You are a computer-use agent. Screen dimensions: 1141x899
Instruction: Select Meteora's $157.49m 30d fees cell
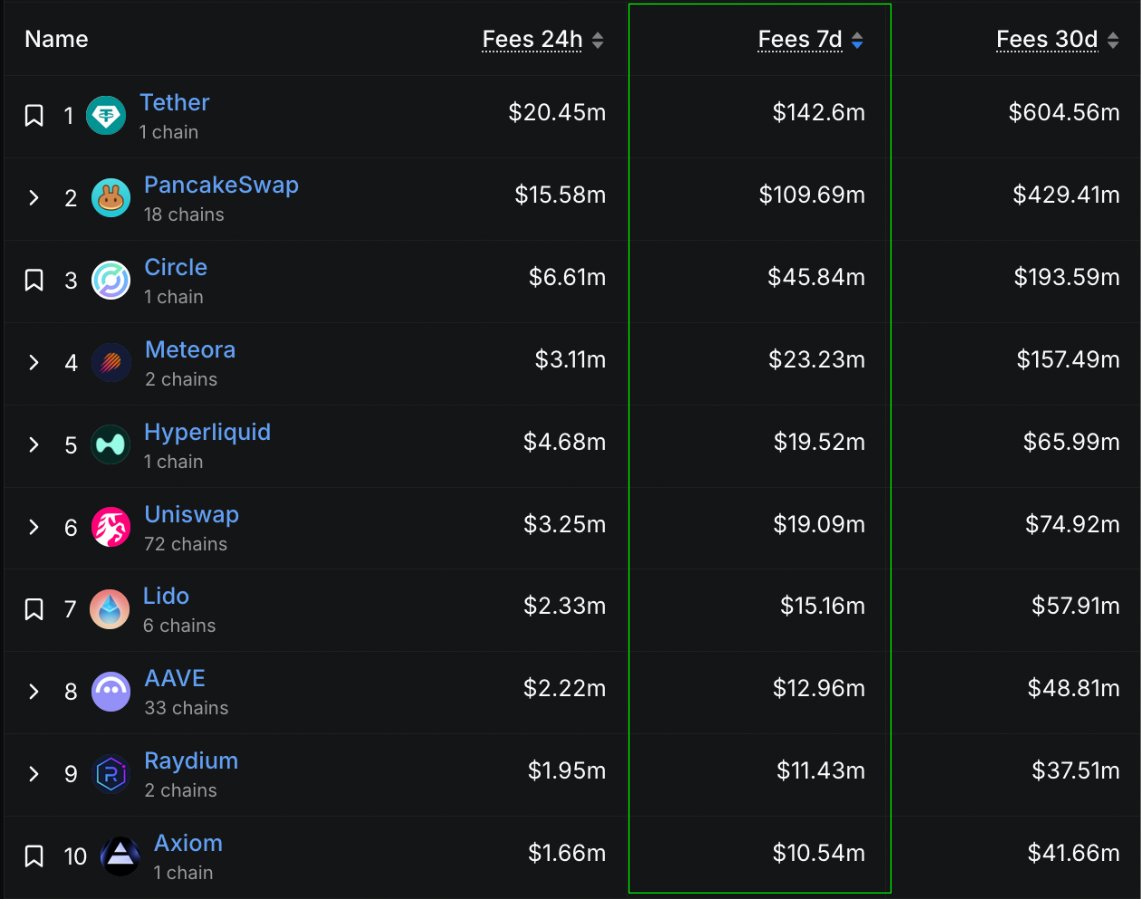tap(1068, 359)
